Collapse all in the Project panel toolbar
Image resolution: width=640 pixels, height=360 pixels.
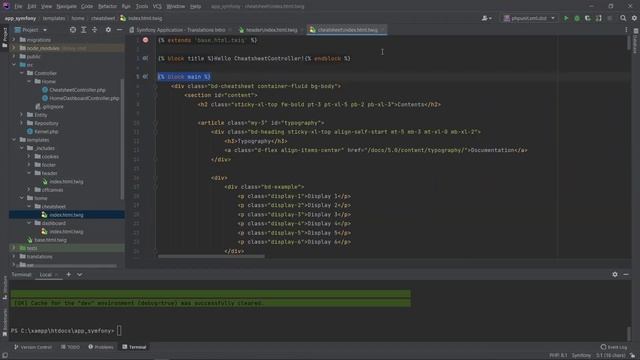(x=95, y=30)
